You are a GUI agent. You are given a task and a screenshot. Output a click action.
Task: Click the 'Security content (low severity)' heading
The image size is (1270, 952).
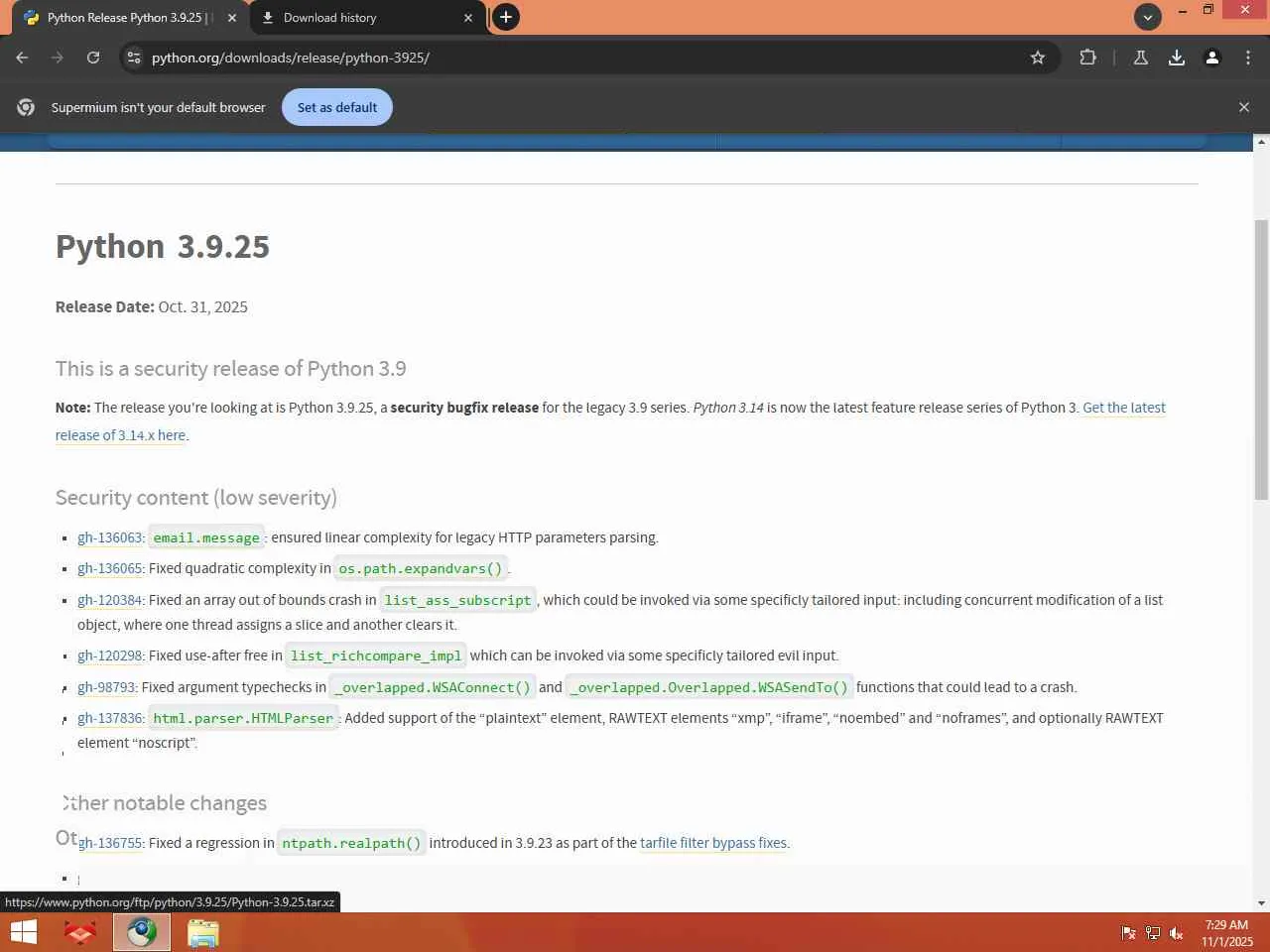[x=196, y=498]
